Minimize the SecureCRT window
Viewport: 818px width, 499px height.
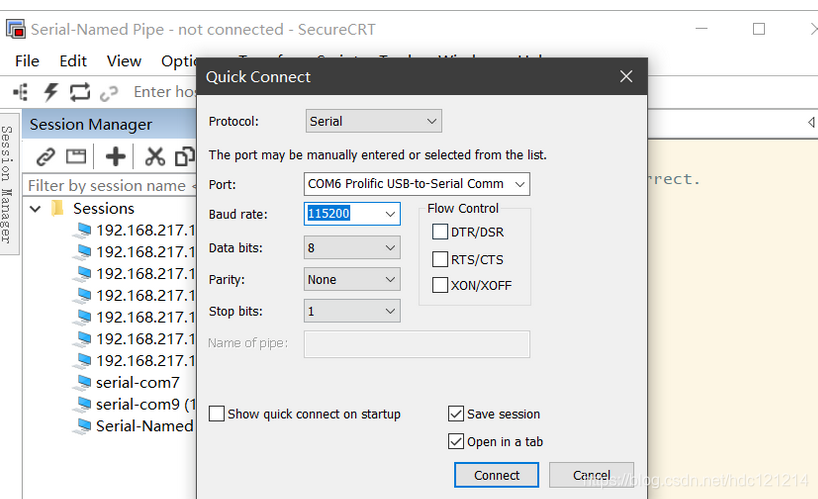[702, 29]
